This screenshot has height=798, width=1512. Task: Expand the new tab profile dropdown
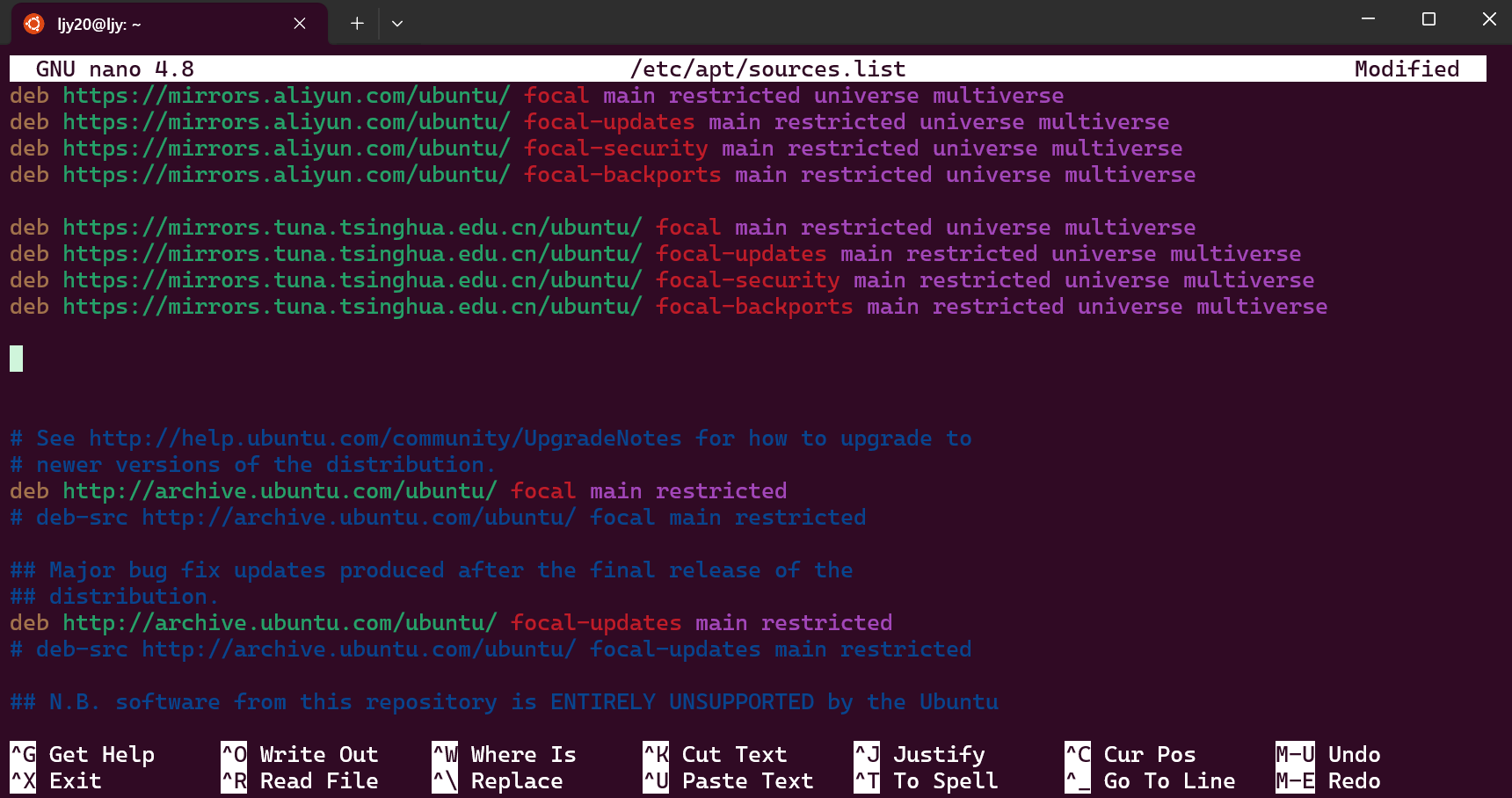point(397,24)
